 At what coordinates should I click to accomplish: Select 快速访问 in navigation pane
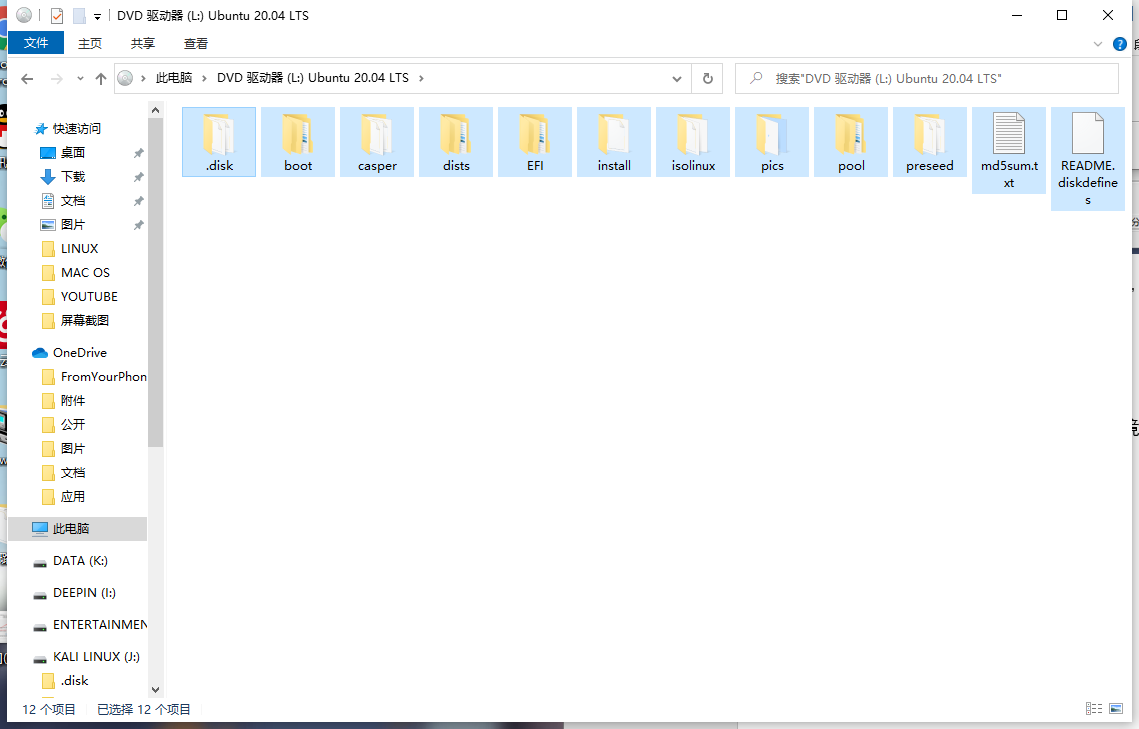pyautogui.click(x=77, y=129)
